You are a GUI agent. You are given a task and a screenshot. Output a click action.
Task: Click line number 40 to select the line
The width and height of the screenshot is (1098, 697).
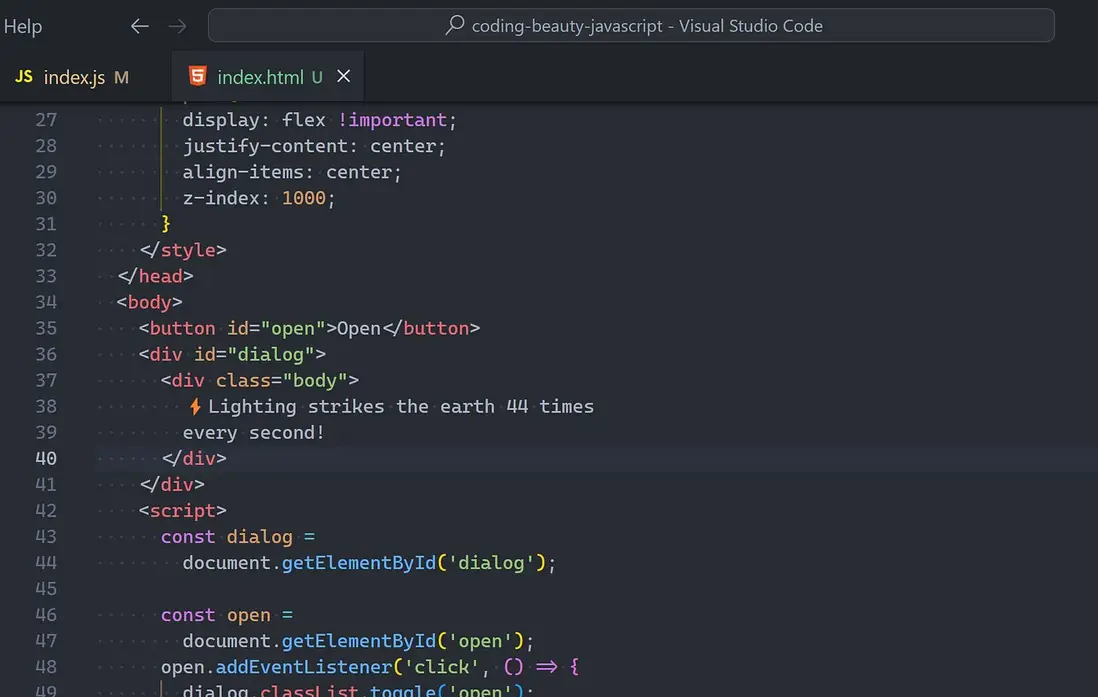(46, 458)
